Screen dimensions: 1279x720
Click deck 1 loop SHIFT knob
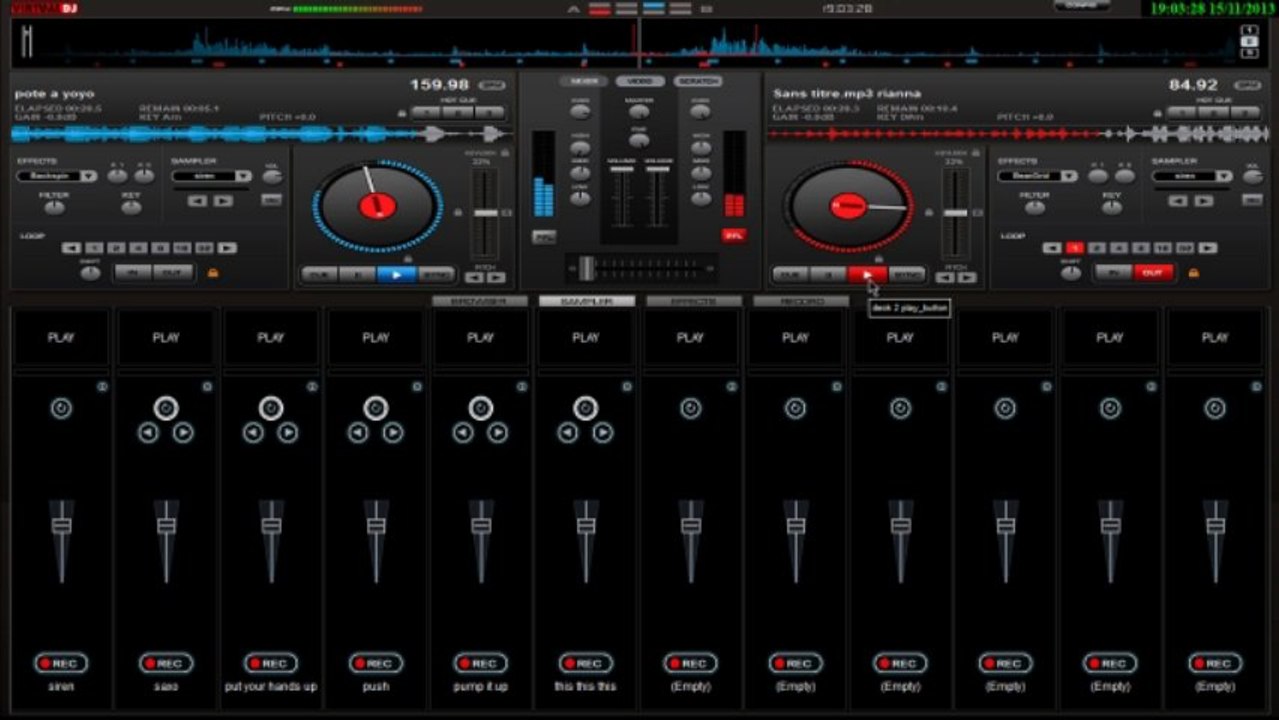click(90, 273)
